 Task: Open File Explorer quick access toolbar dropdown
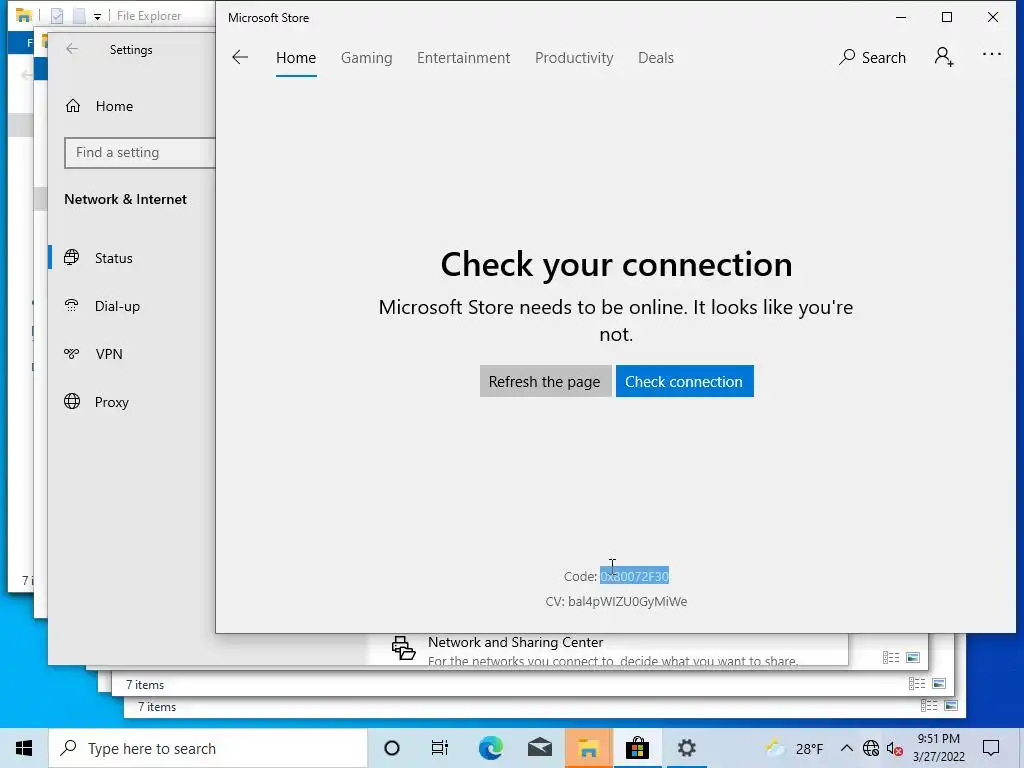click(x=97, y=16)
